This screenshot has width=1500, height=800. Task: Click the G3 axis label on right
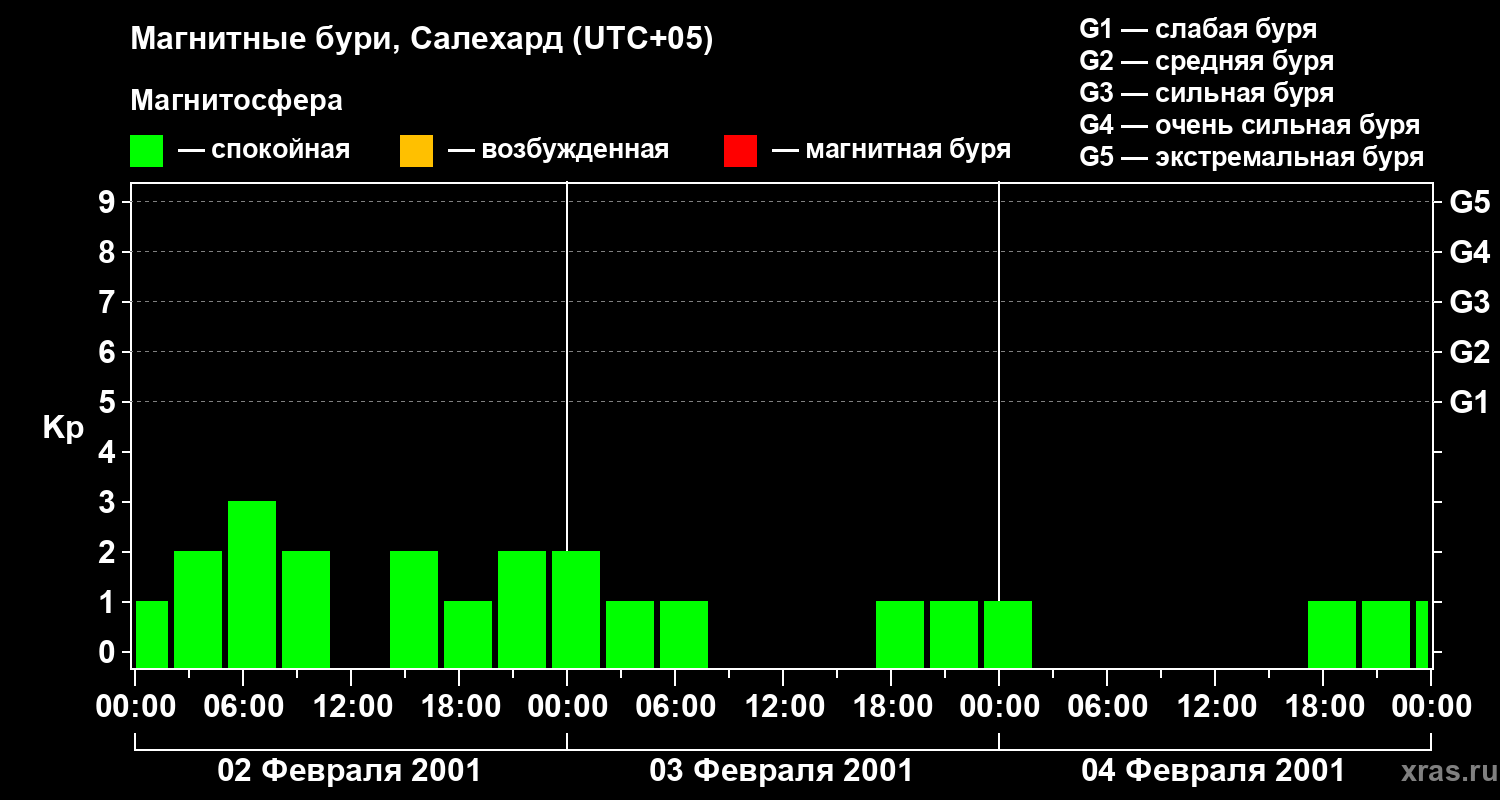(1470, 303)
